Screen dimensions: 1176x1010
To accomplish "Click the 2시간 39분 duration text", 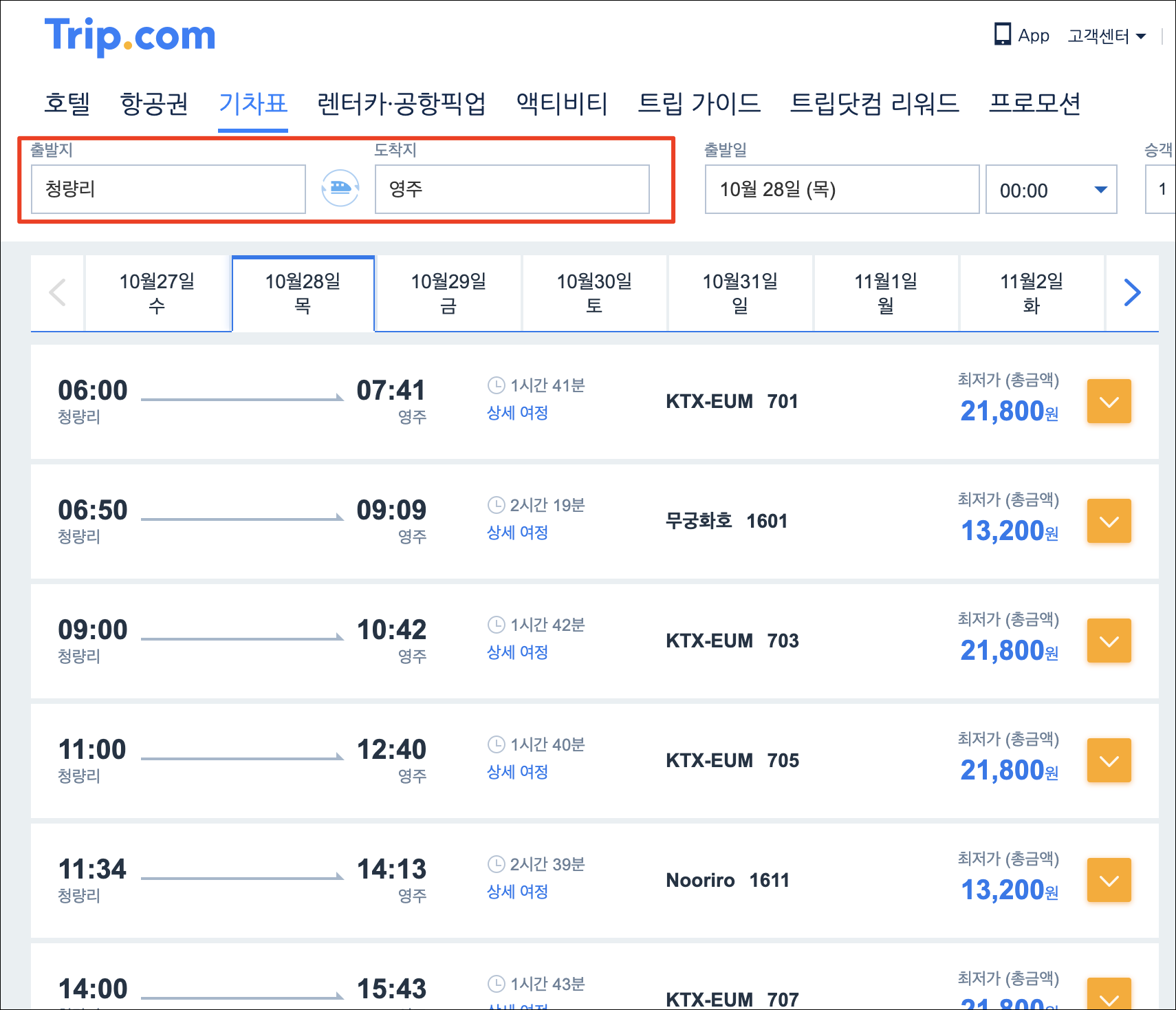I will (547, 864).
